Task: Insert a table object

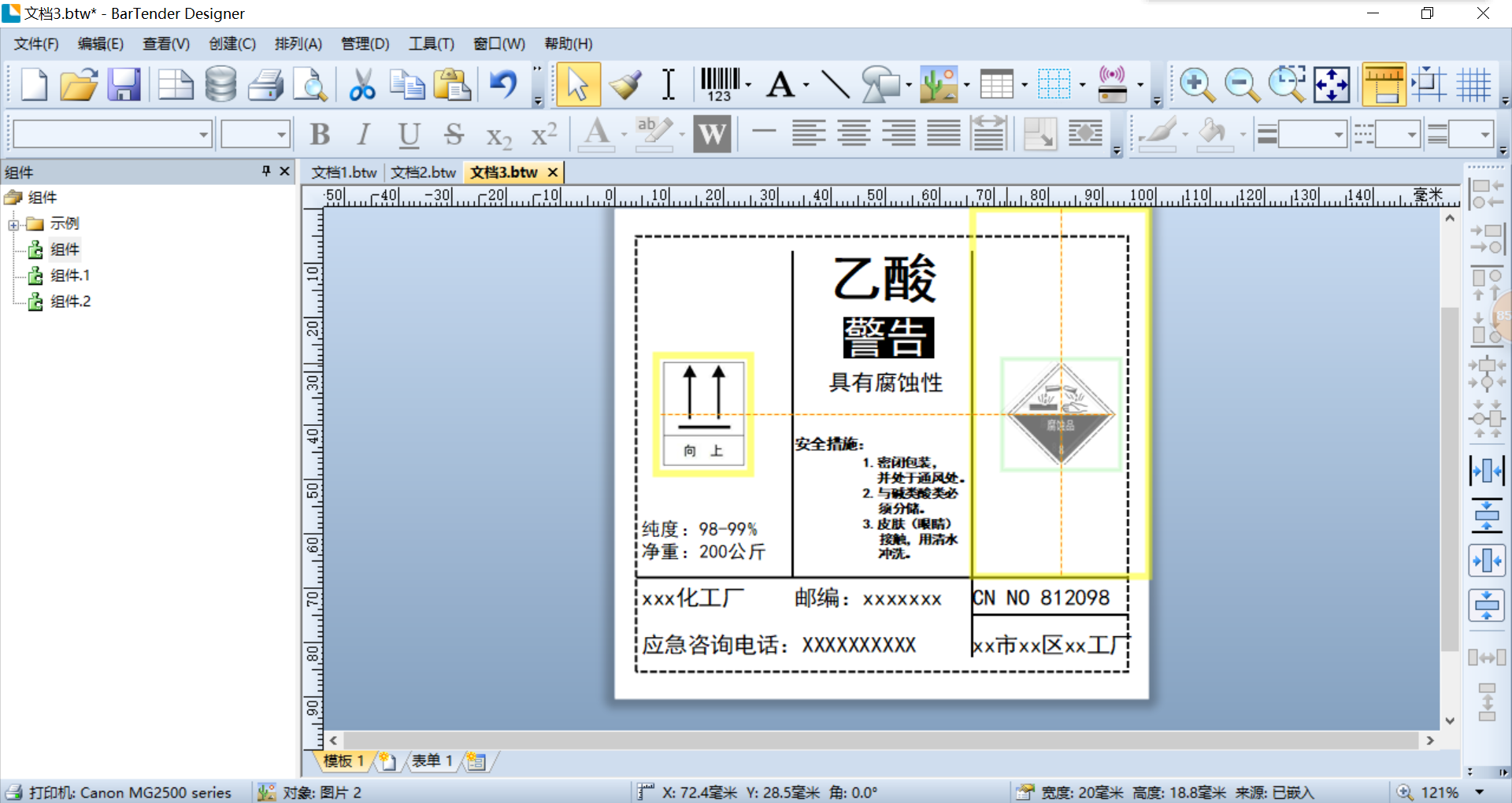Action: coord(996,84)
